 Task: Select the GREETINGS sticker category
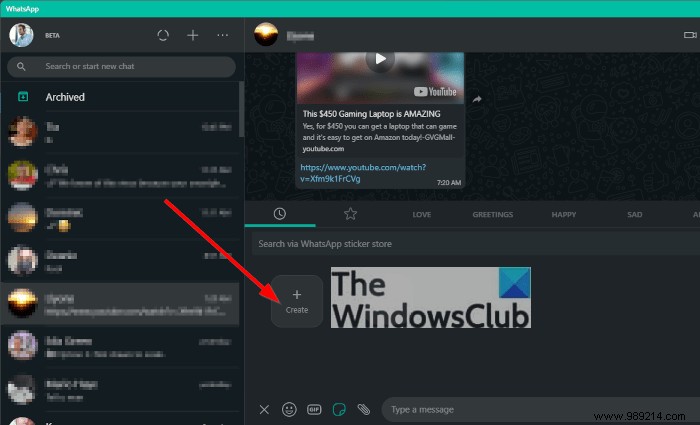pos(492,215)
